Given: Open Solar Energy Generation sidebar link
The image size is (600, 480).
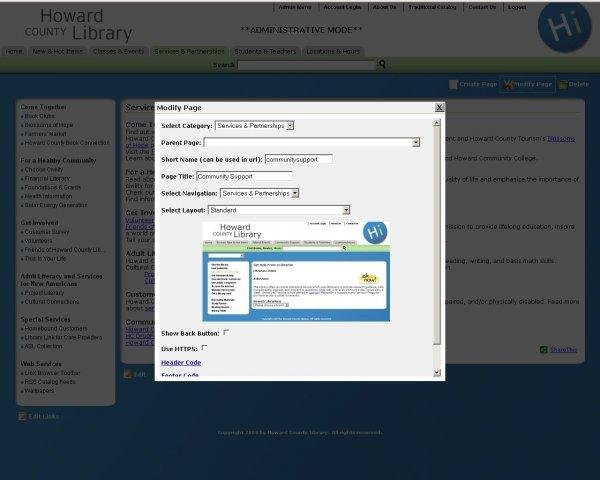Looking at the screenshot, I should (56, 205).
